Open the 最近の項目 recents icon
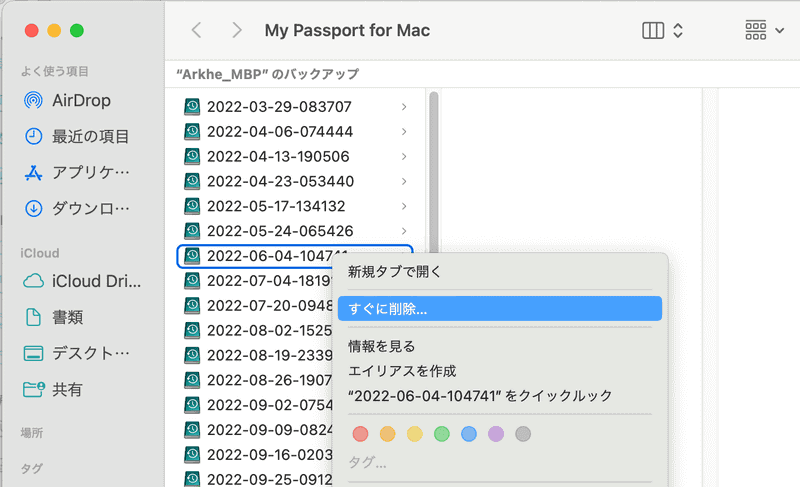800x487 pixels. point(34,137)
